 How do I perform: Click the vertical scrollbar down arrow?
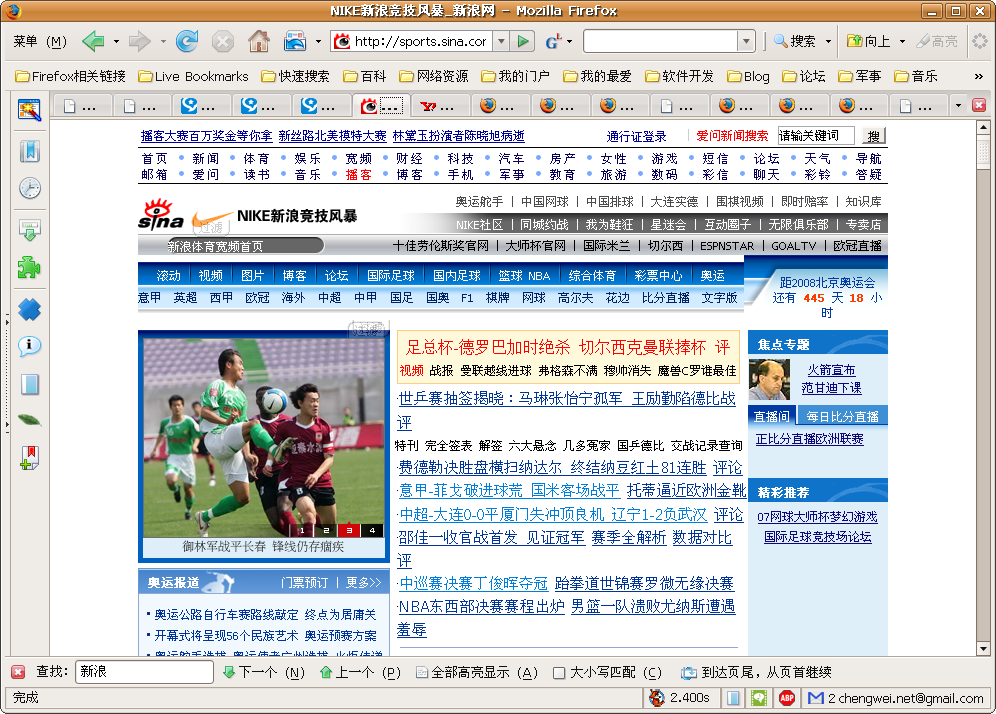[983, 649]
